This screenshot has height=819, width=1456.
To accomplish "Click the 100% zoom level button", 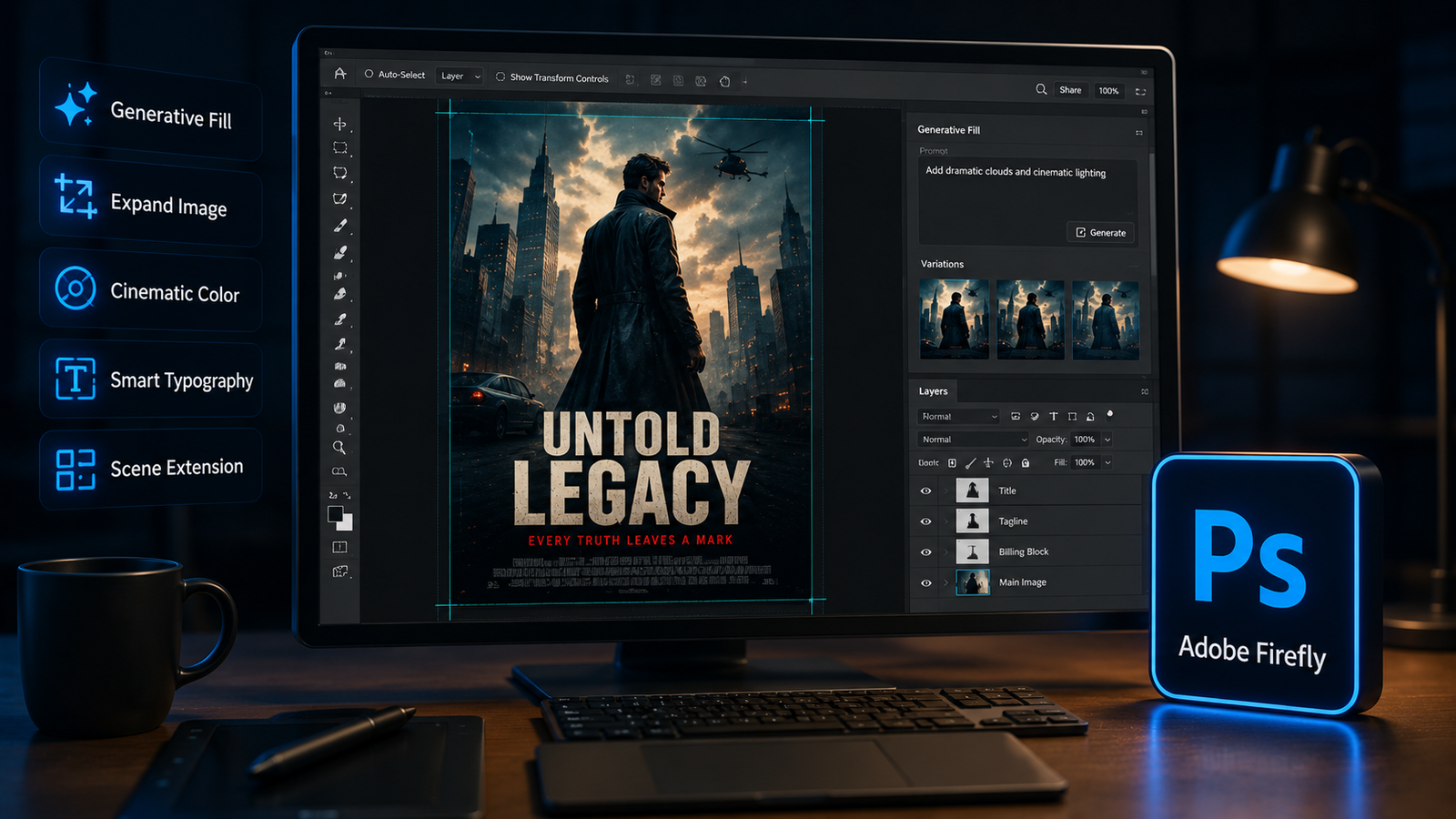I will click(1108, 91).
